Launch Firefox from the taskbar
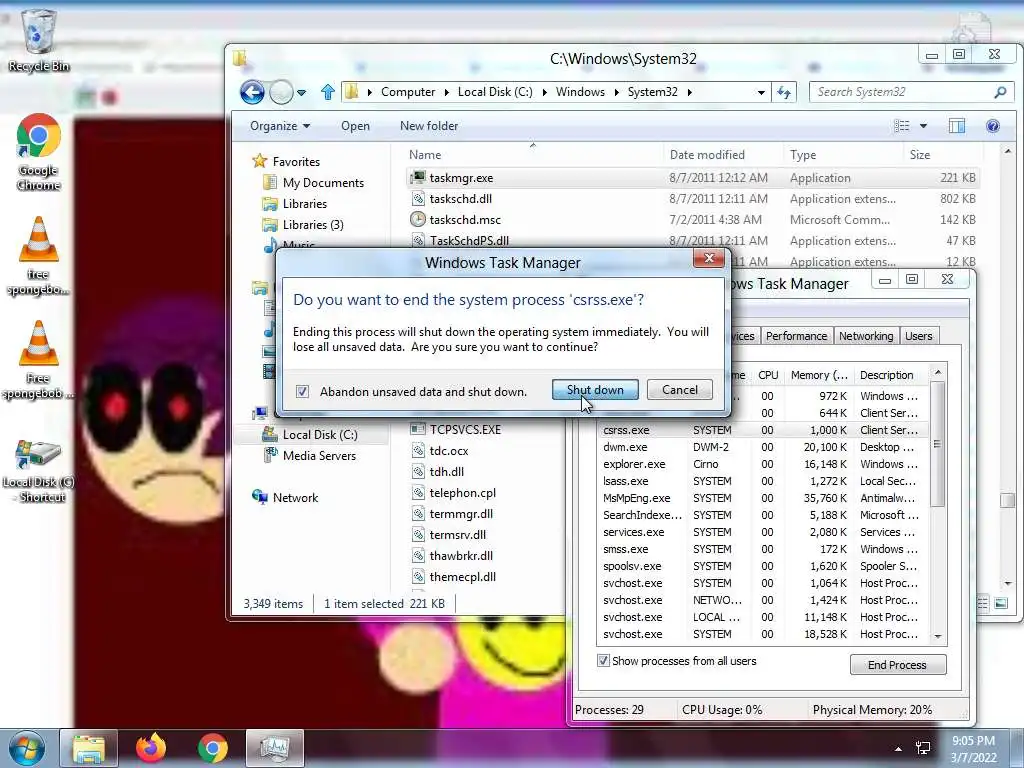Screen dimensions: 1024x768 pyautogui.click(x=151, y=748)
